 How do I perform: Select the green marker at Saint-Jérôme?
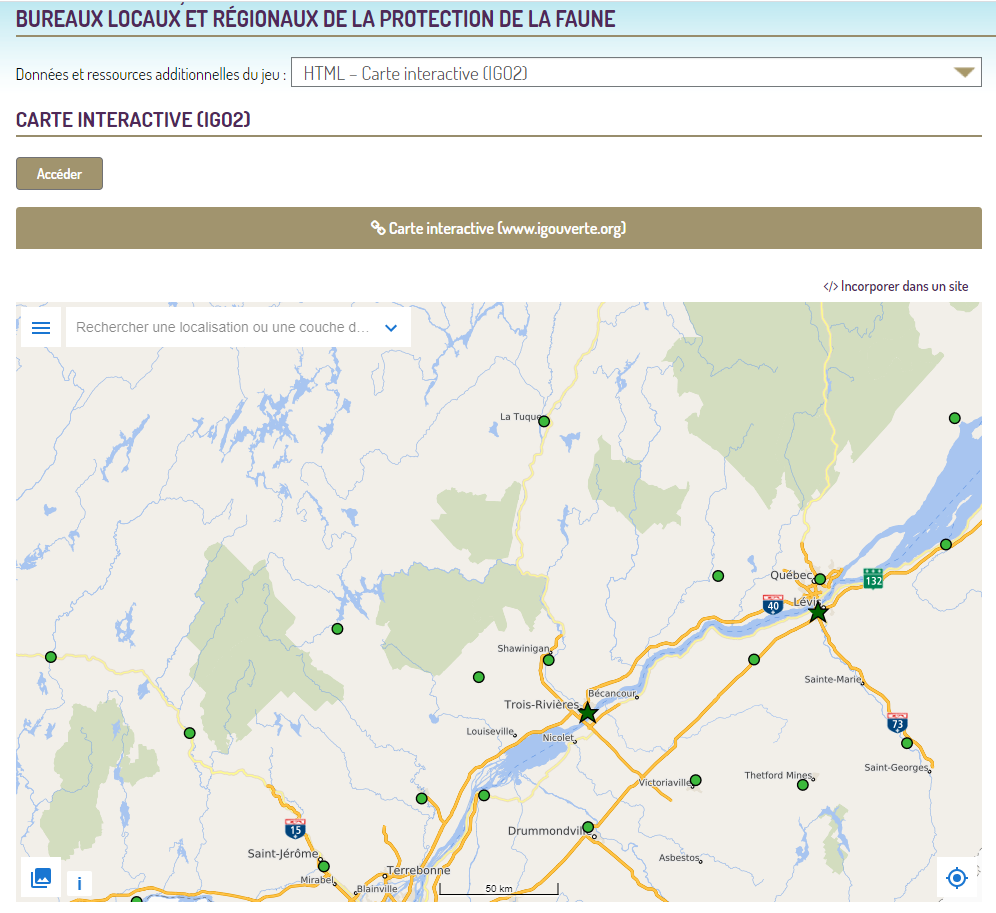[x=324, y=866]
